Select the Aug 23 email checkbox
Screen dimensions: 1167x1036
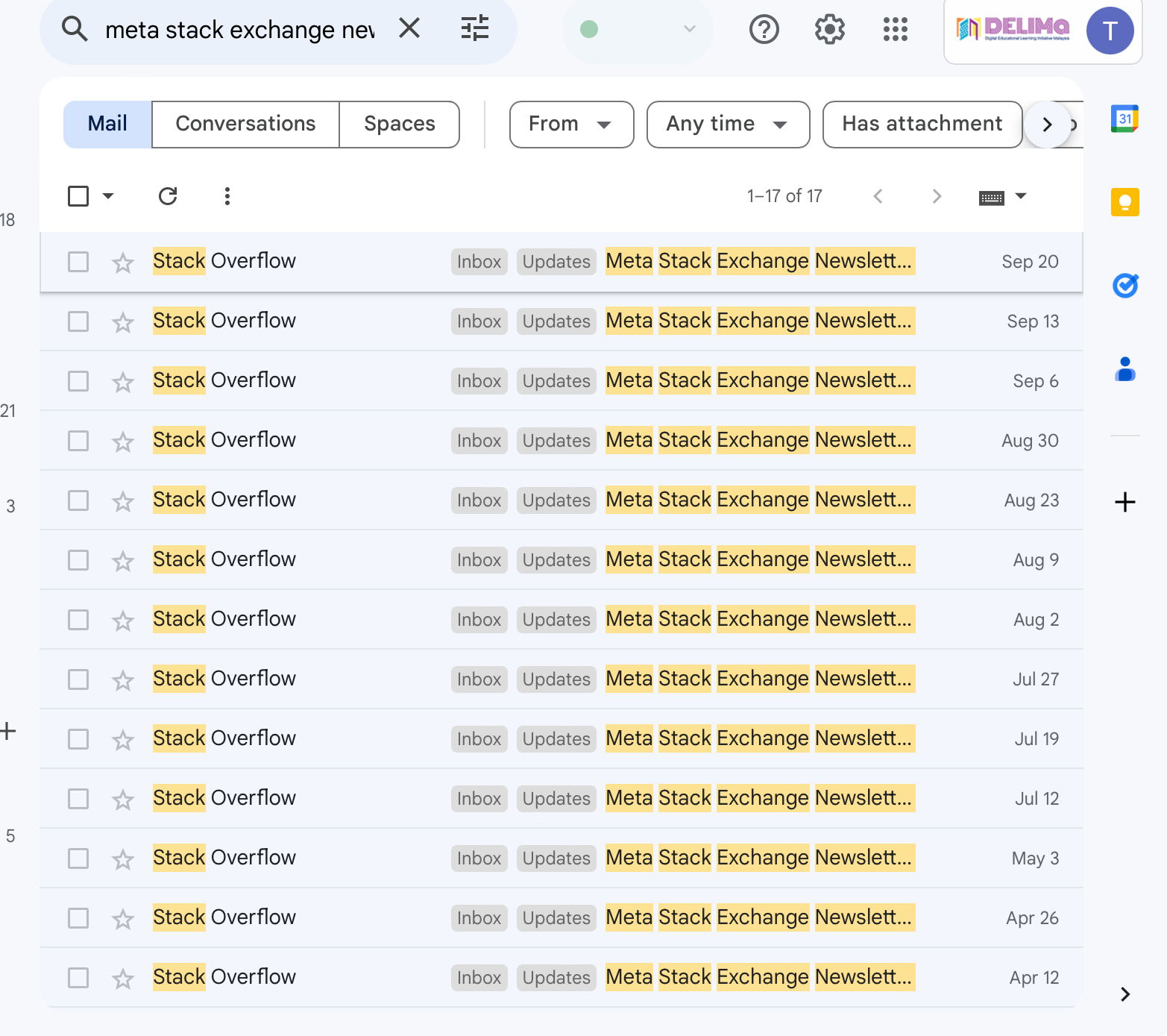click(78, 500)
